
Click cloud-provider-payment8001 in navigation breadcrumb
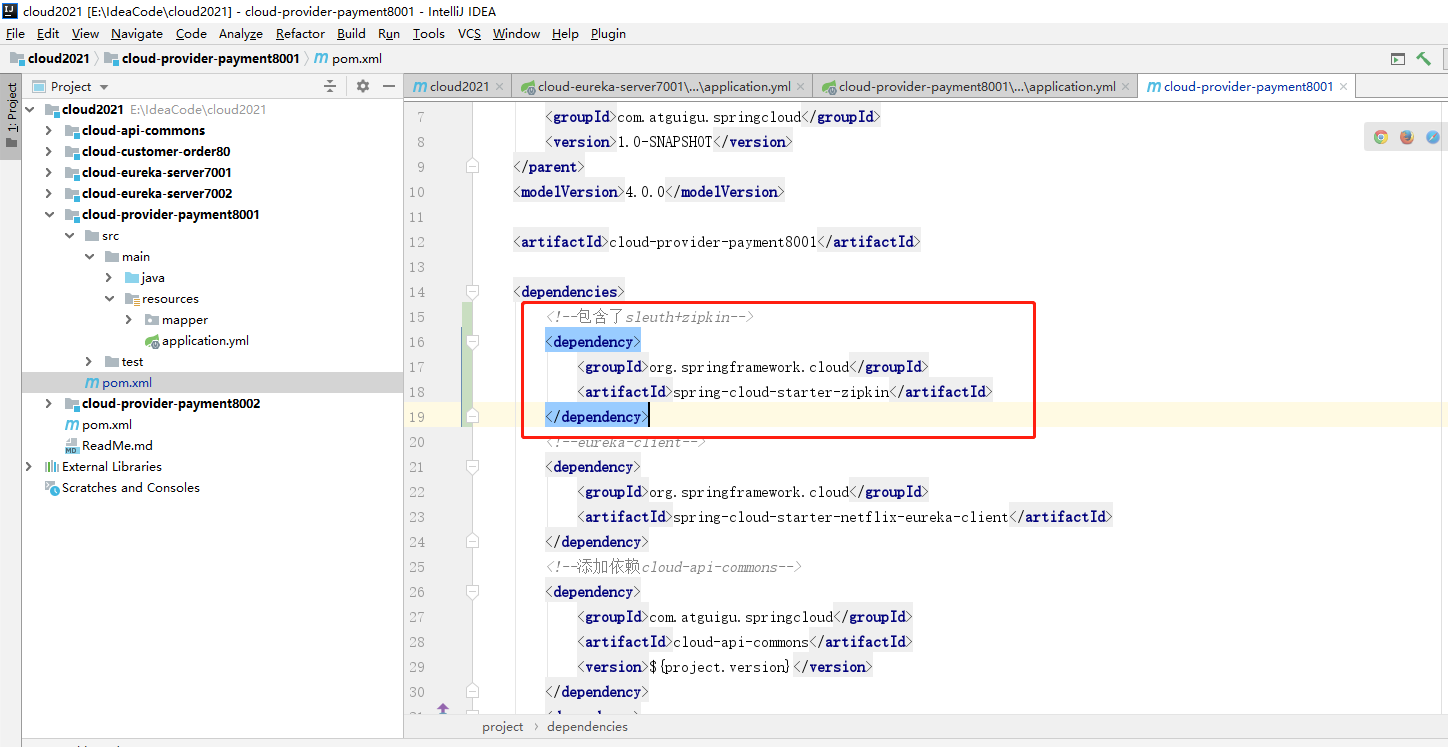click(202, 59)
